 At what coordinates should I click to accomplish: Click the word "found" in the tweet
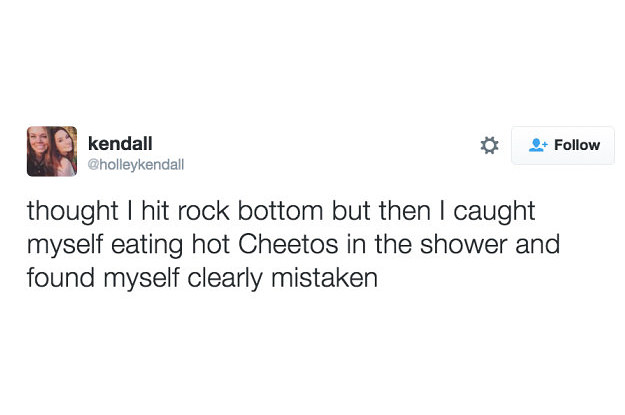(x=58, y=276)
